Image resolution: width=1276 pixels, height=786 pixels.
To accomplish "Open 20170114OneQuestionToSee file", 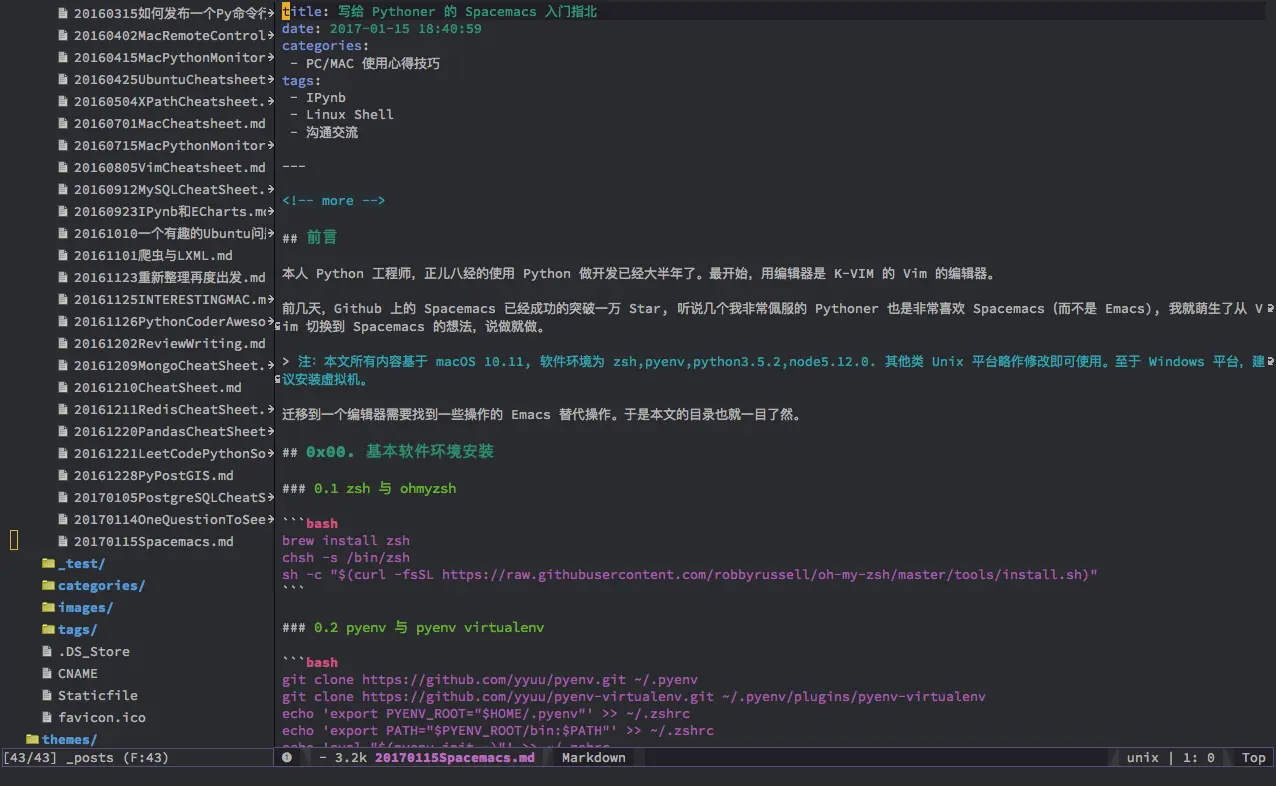I will [170, 520].
